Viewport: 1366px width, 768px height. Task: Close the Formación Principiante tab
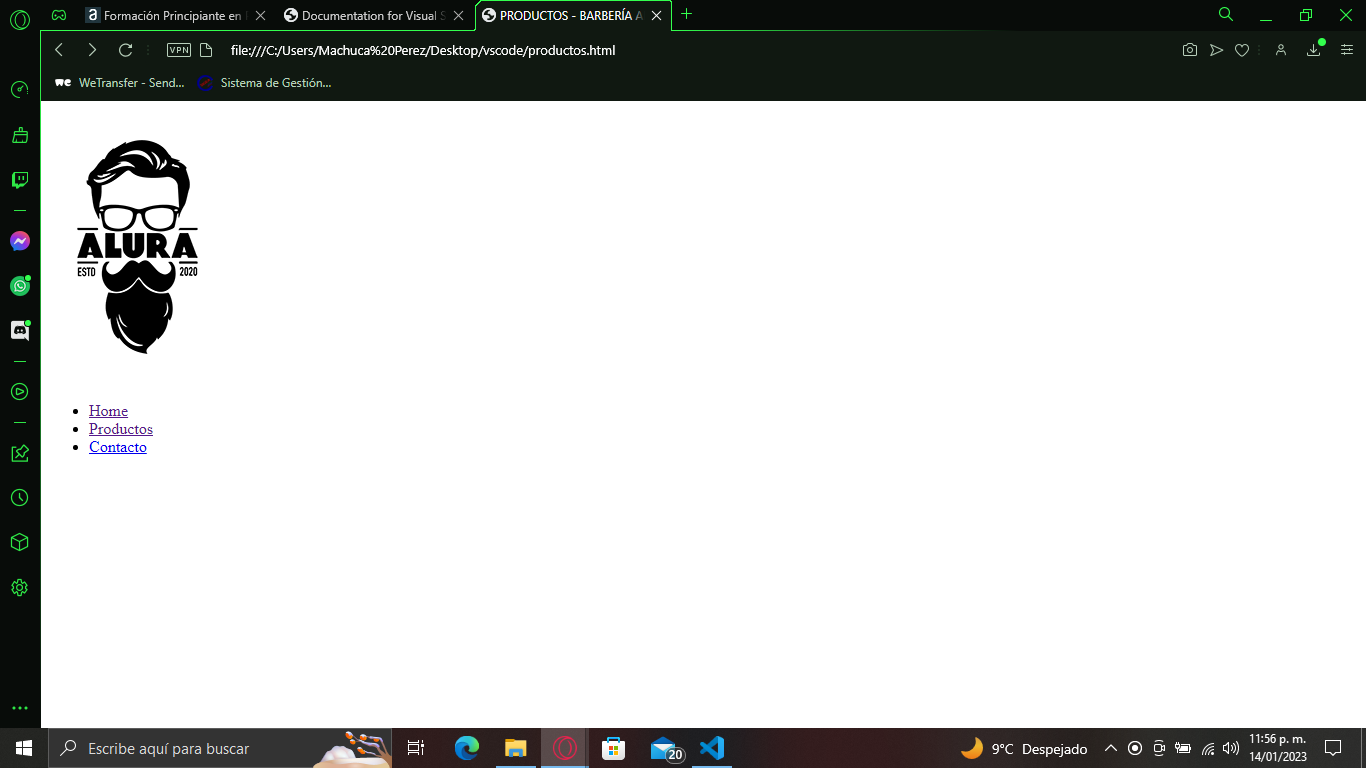(260, 15)
